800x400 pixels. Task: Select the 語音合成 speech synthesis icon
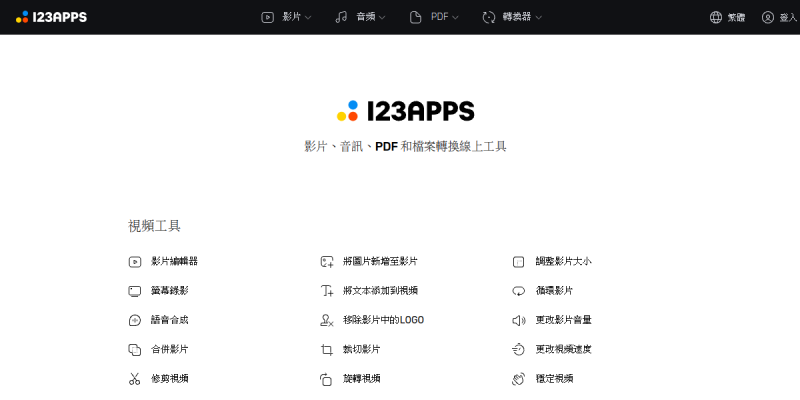pyautogui.click(x=134, y=320)
